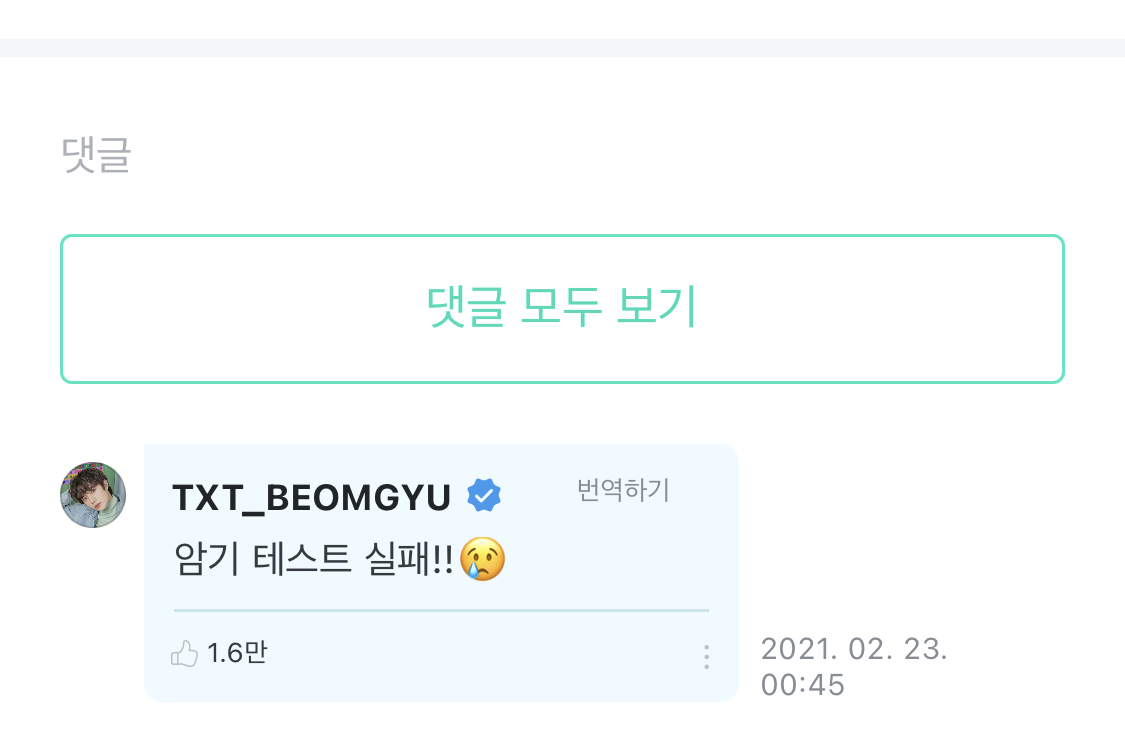Image resolution: width=1125 pixels, height=735 pixels.
Task: Click the word 댓글 in green button
Action: click(x=466, y=306)
